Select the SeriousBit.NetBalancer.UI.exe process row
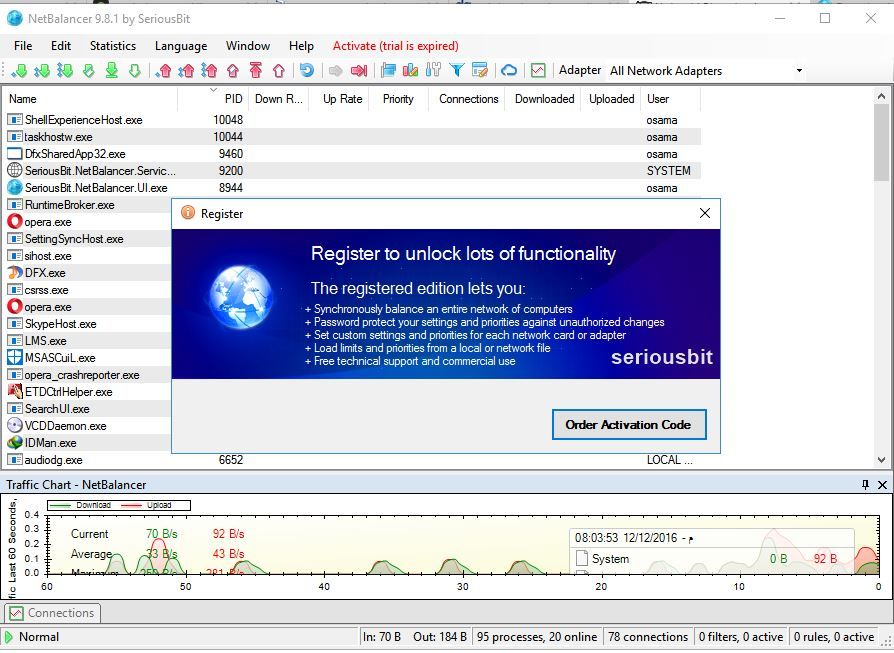The width and height of the screenshot is (894, 653). click(352, 188)
